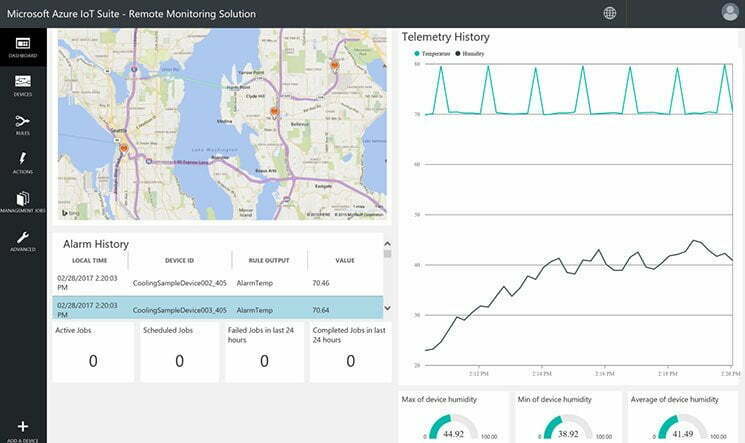Open the Advanced wrench icon
The width and height of the screenshot is (745, 443).
(23, 237)
